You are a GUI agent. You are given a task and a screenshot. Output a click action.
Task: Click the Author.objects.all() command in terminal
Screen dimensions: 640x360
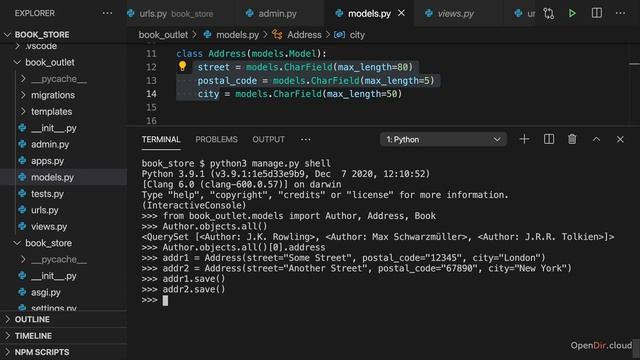coord(215,226)
